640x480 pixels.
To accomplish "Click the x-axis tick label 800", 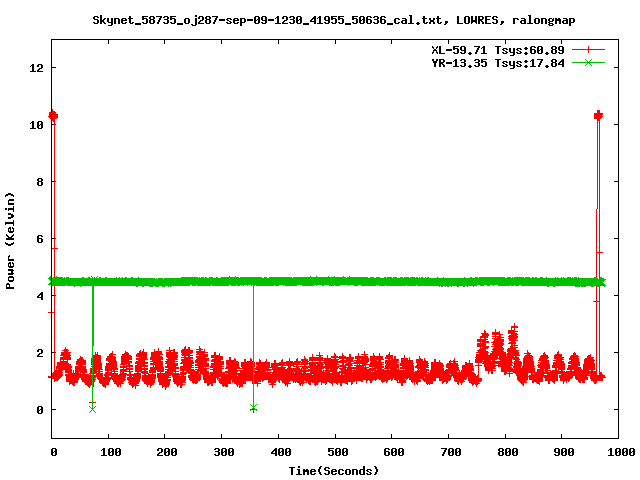I will click(x=507, y=452).
